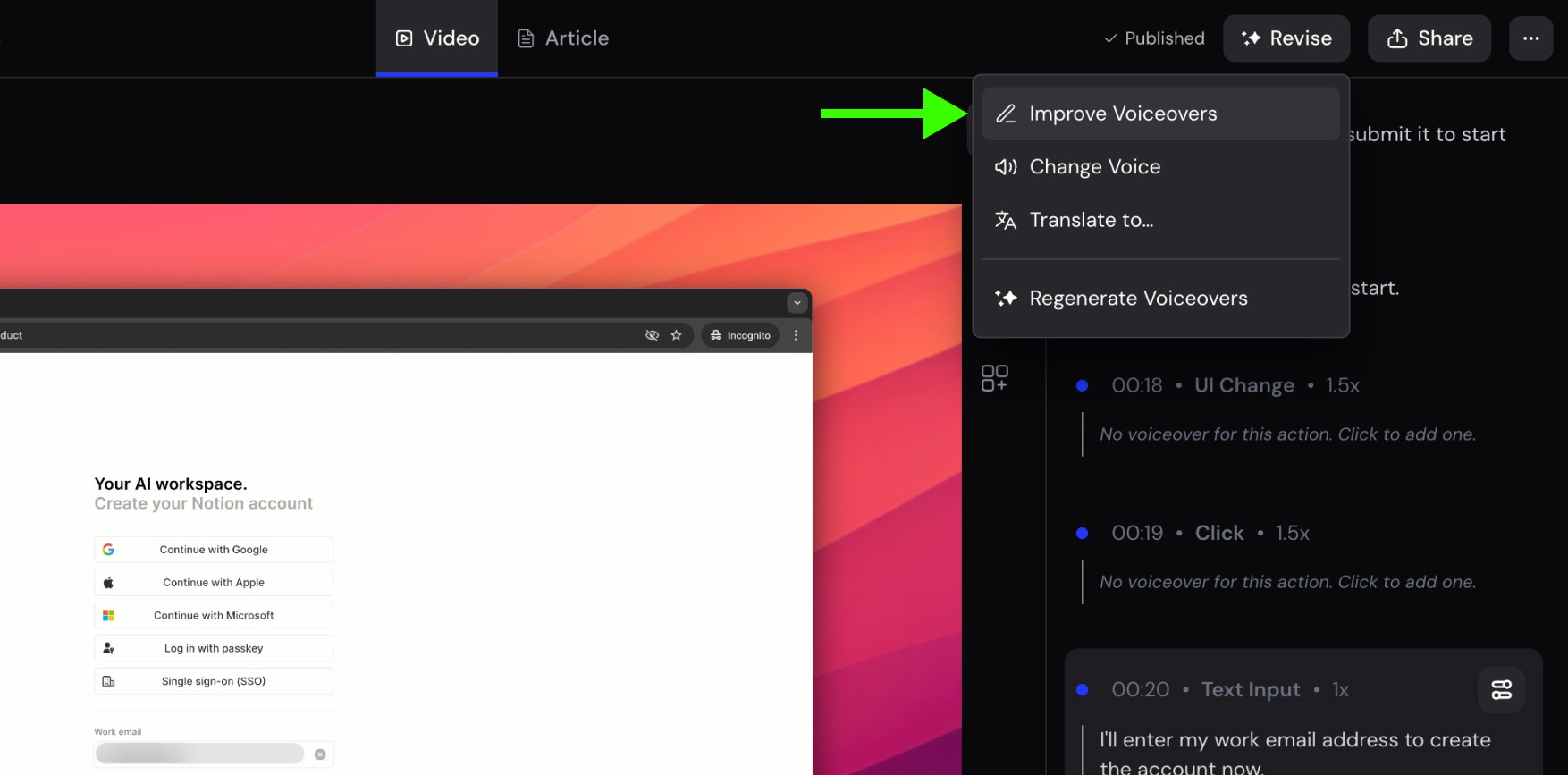The image size is (1568, 775).
Task: Open the Revise menu button
Action: 1286,38
